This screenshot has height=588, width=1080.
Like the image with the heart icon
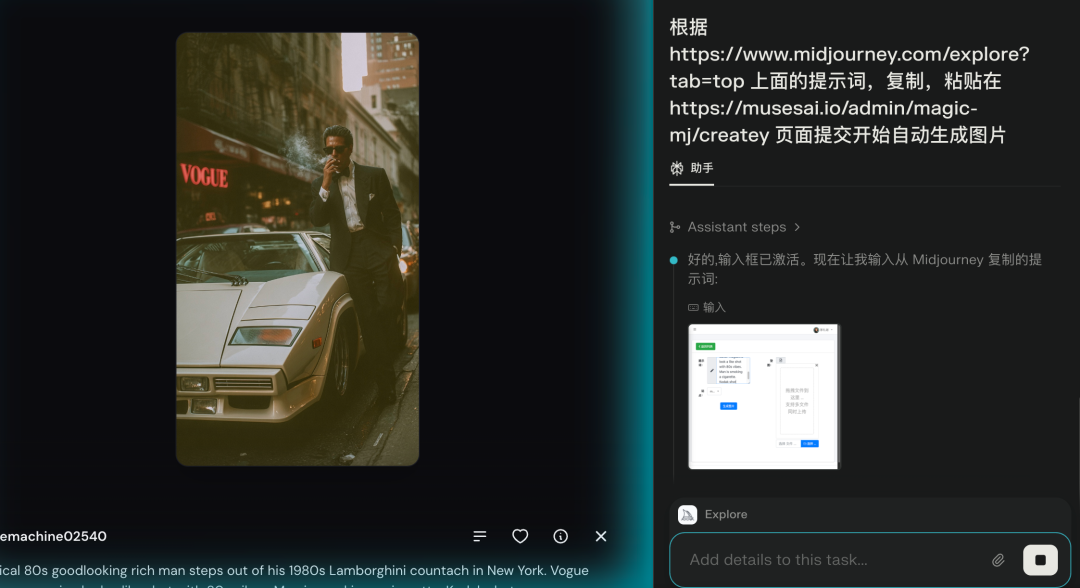pos(520,537)
